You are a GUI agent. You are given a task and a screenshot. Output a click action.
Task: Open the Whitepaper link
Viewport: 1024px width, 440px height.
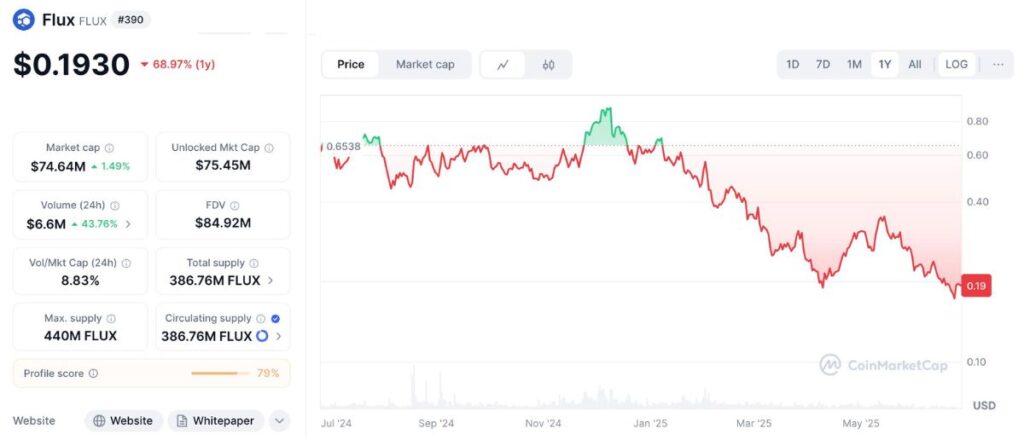[216, 421]
